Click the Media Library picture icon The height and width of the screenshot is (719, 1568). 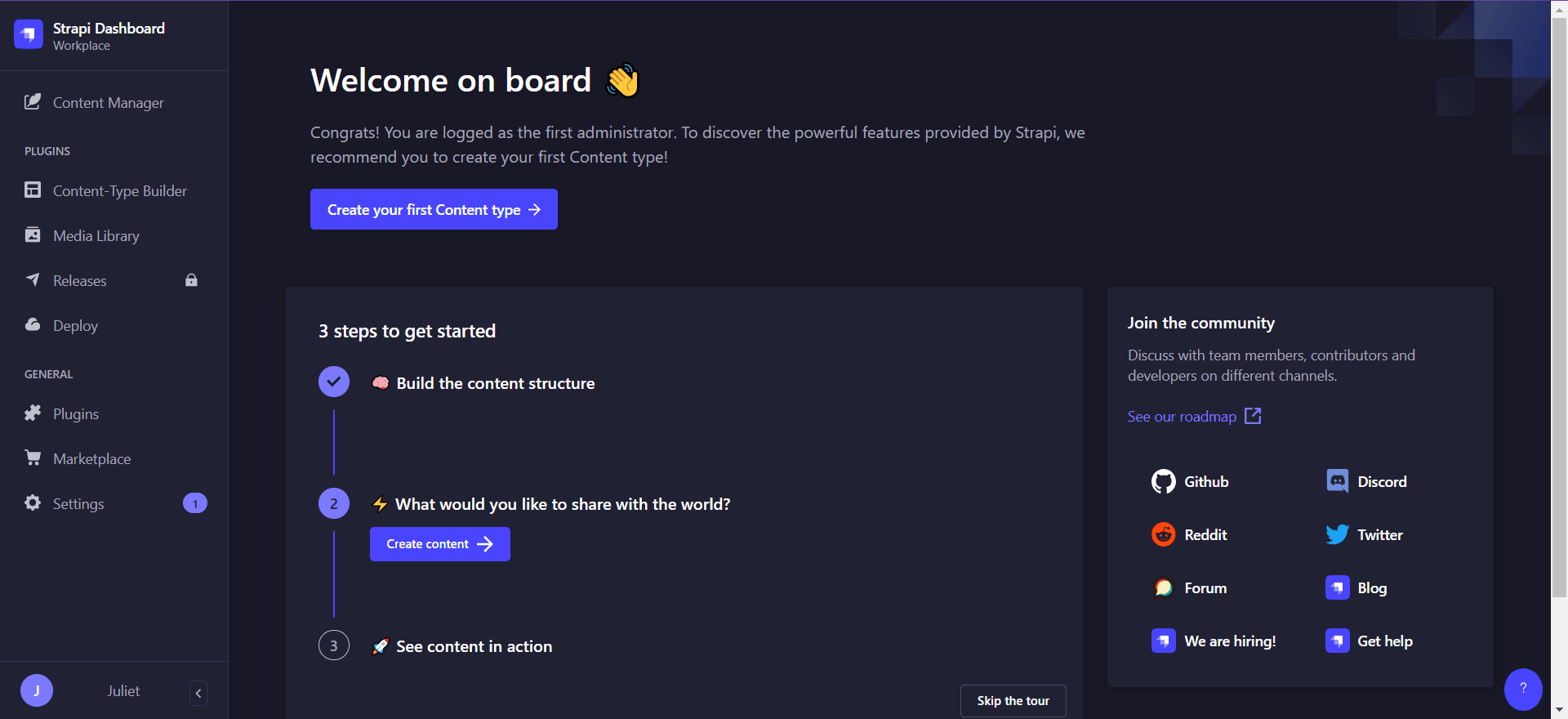click(x=33, y=235)
